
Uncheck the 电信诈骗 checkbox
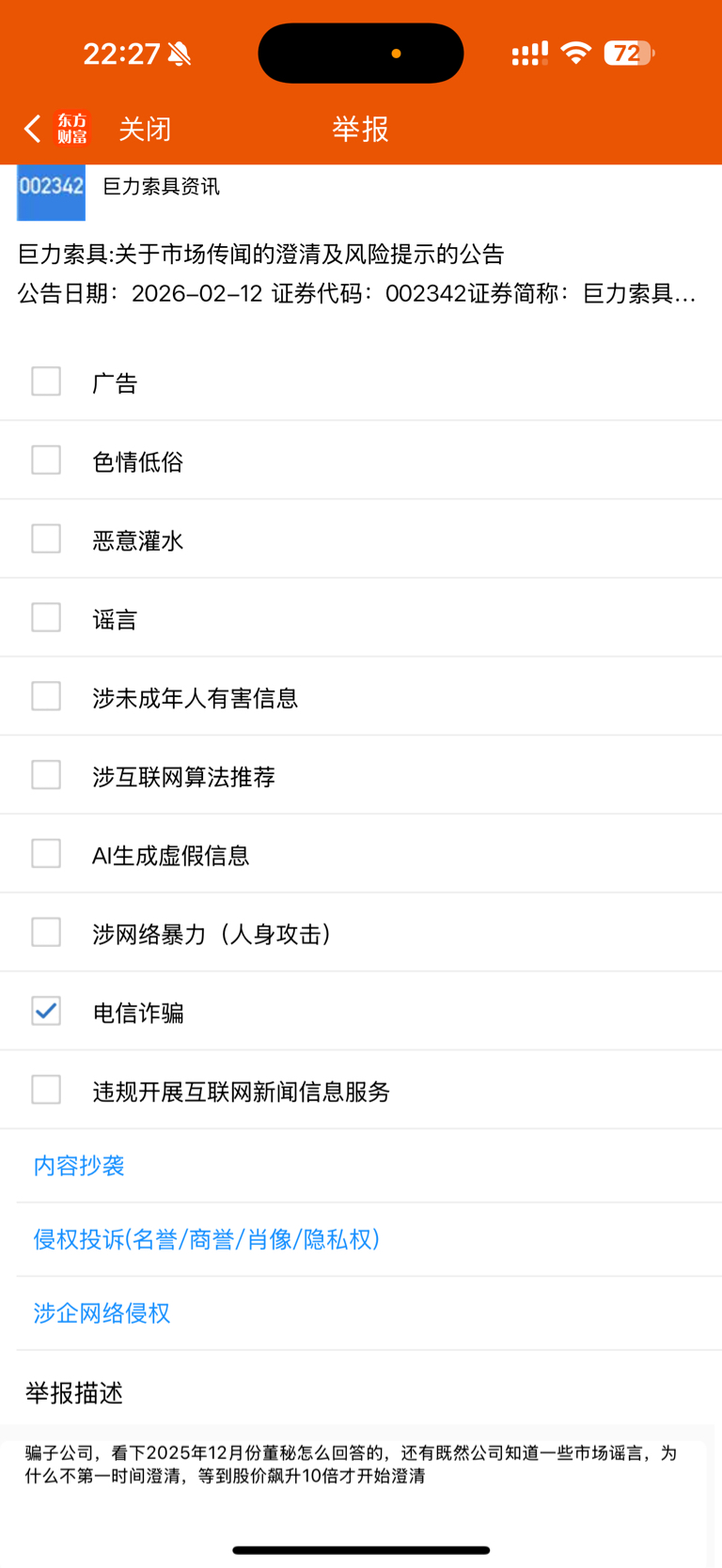coord(46,1012)
